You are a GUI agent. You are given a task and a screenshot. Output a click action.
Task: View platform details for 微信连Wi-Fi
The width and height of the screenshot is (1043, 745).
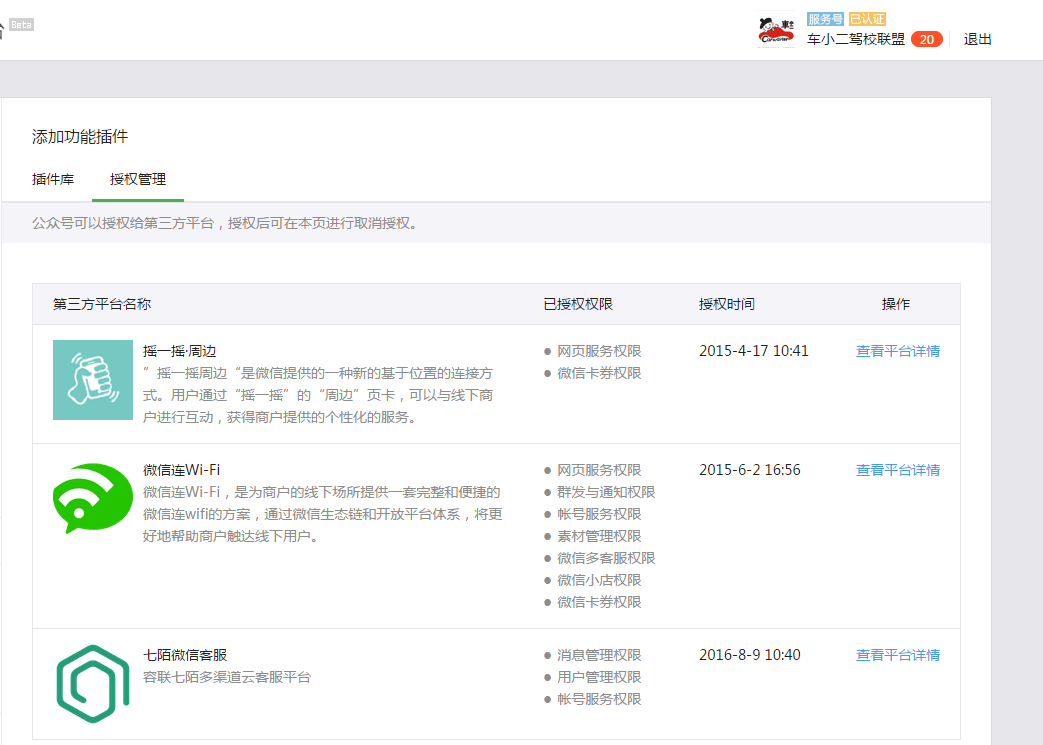(x=897, y=470)
